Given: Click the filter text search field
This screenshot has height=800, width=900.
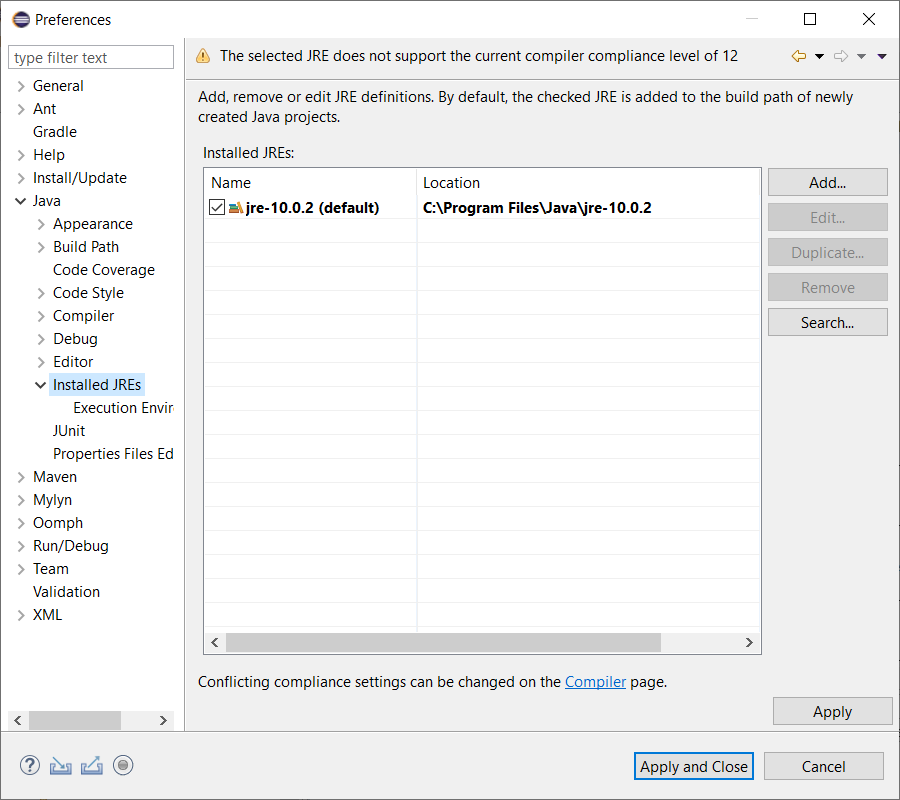Looking at the screenshot, I should [x=91, y=58].
